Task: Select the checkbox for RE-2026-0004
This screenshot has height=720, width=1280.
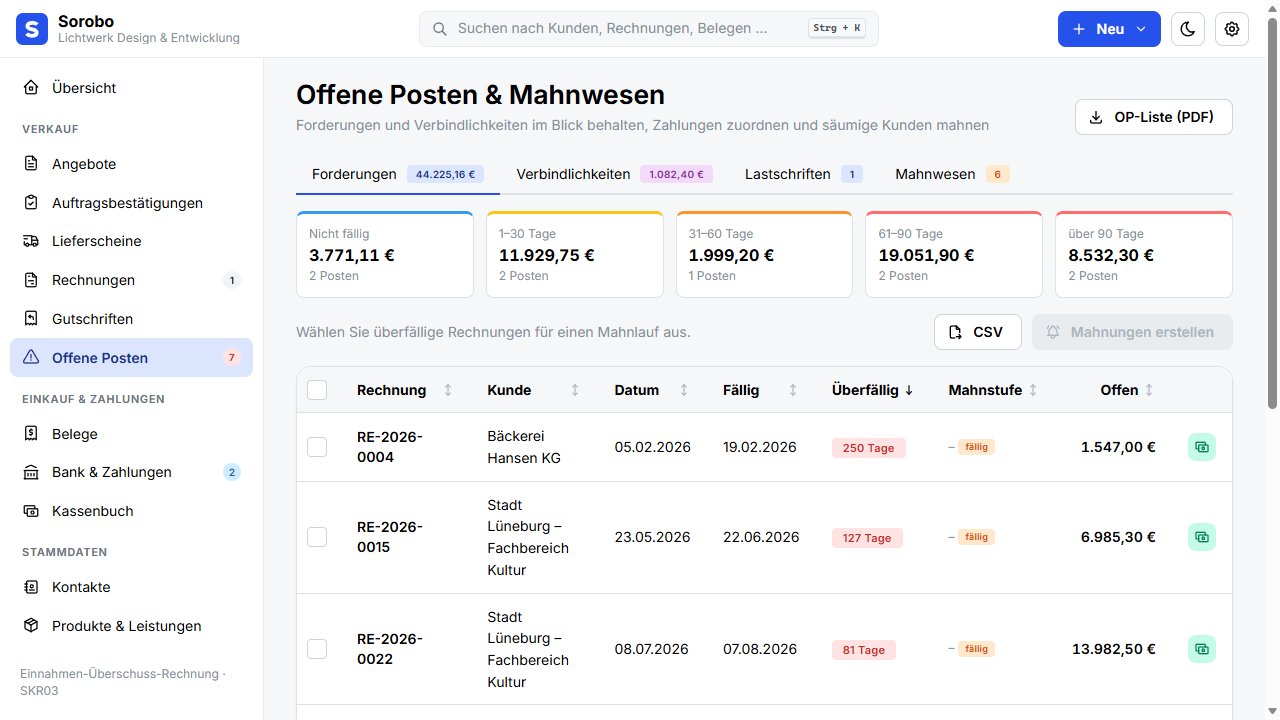Action: tap(317, 447)
